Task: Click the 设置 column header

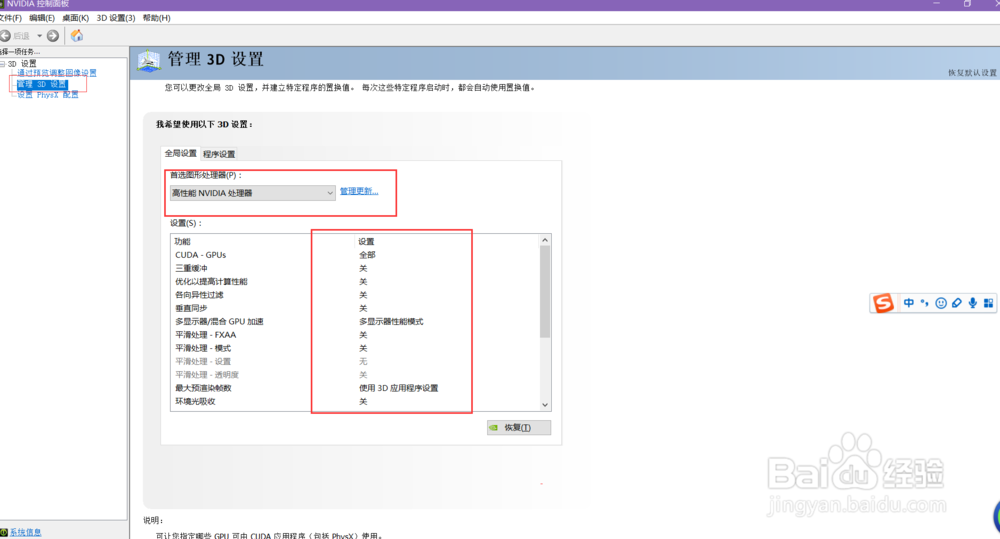Action: pos(366,241)
